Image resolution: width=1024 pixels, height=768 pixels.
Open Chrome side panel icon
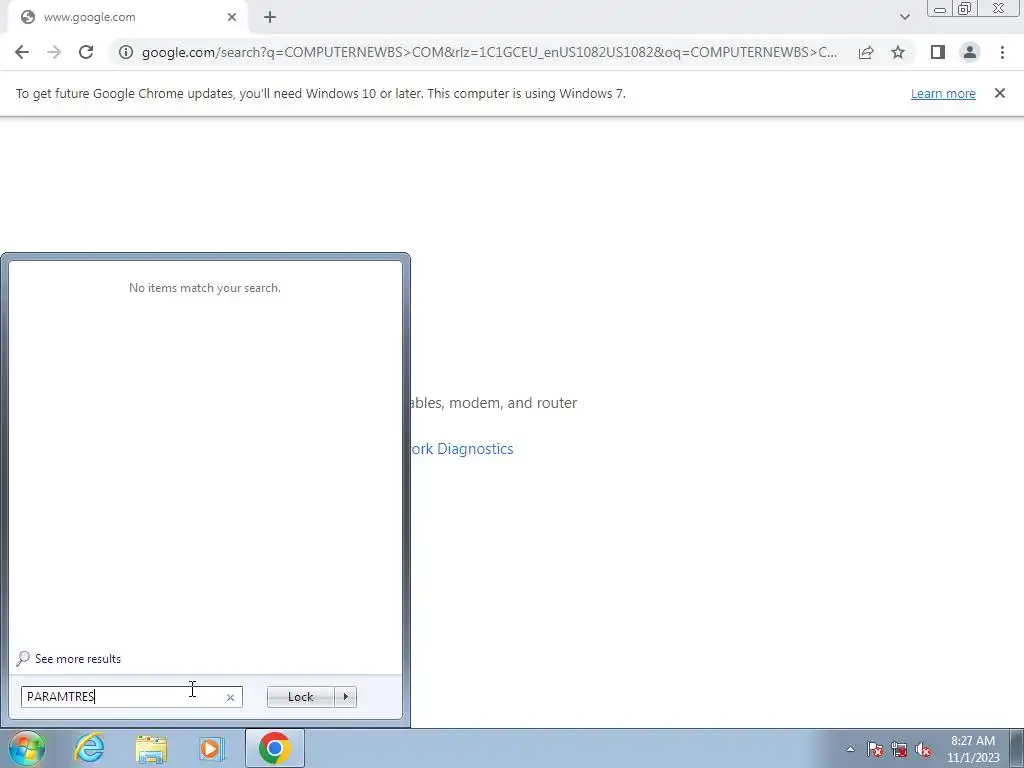pyautogui.click(x=938, y=52)
